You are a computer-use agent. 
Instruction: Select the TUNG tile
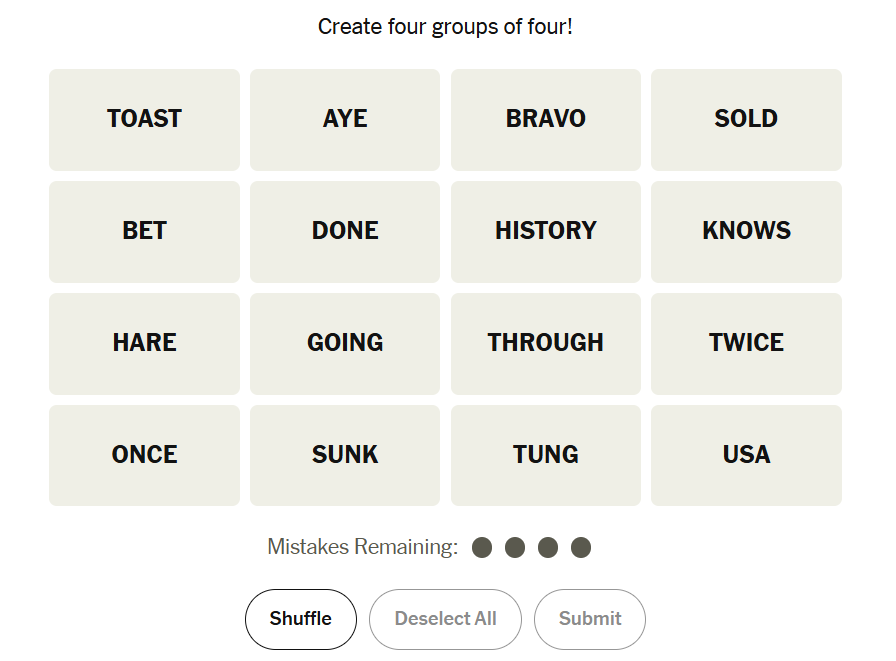546,455
